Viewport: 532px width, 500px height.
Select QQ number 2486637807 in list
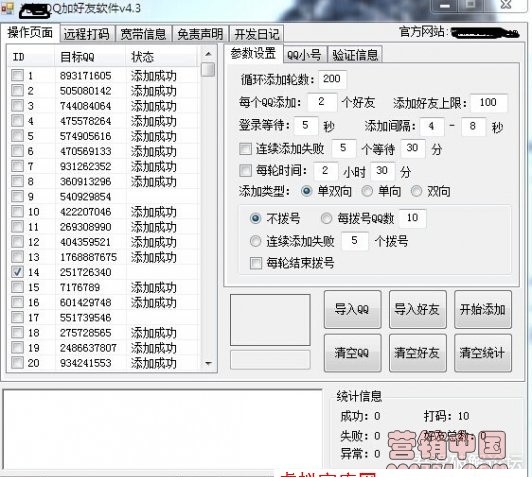[88, 348]
